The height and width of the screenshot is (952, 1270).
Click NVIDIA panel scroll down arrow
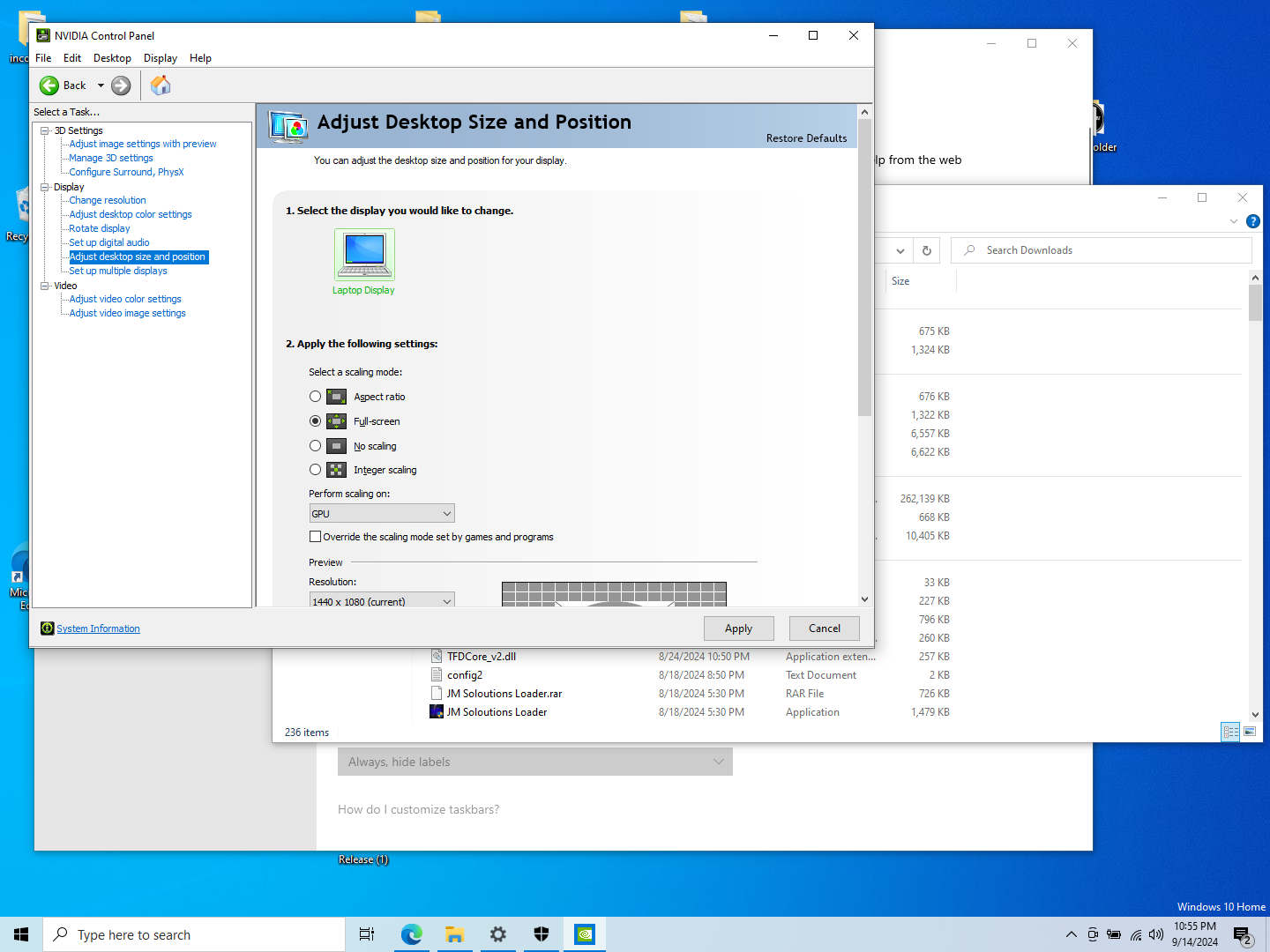[x=864, y=599]
